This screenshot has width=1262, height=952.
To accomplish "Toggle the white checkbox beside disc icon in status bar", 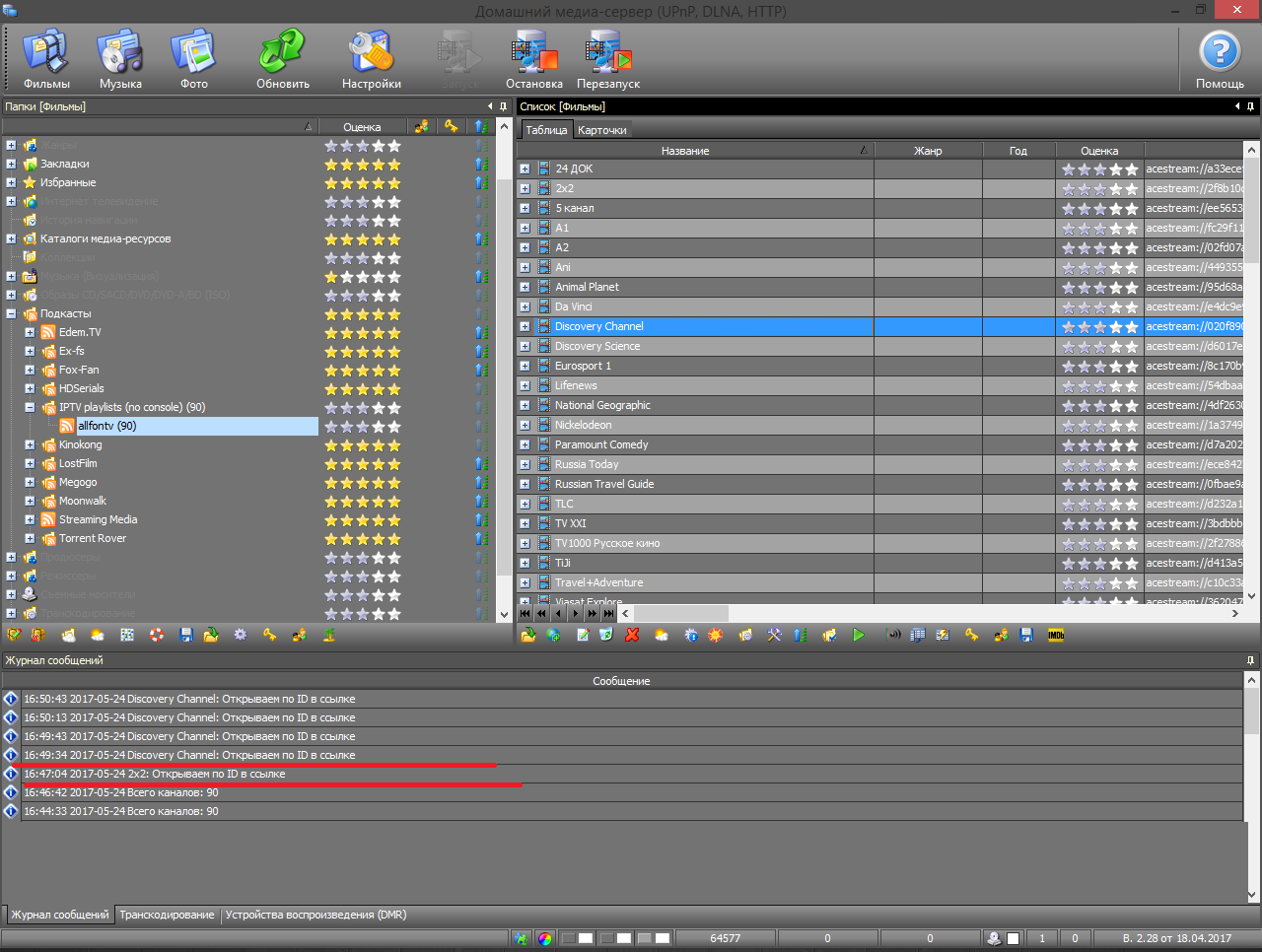I will (x=1013, y=938).
